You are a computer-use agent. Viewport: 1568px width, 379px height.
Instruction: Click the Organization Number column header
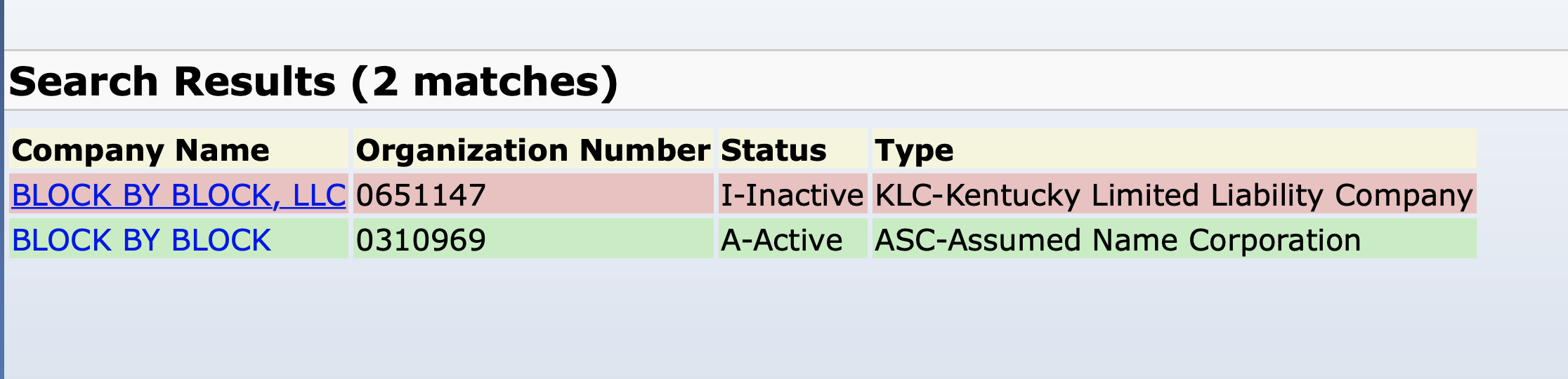pos(533,150)
